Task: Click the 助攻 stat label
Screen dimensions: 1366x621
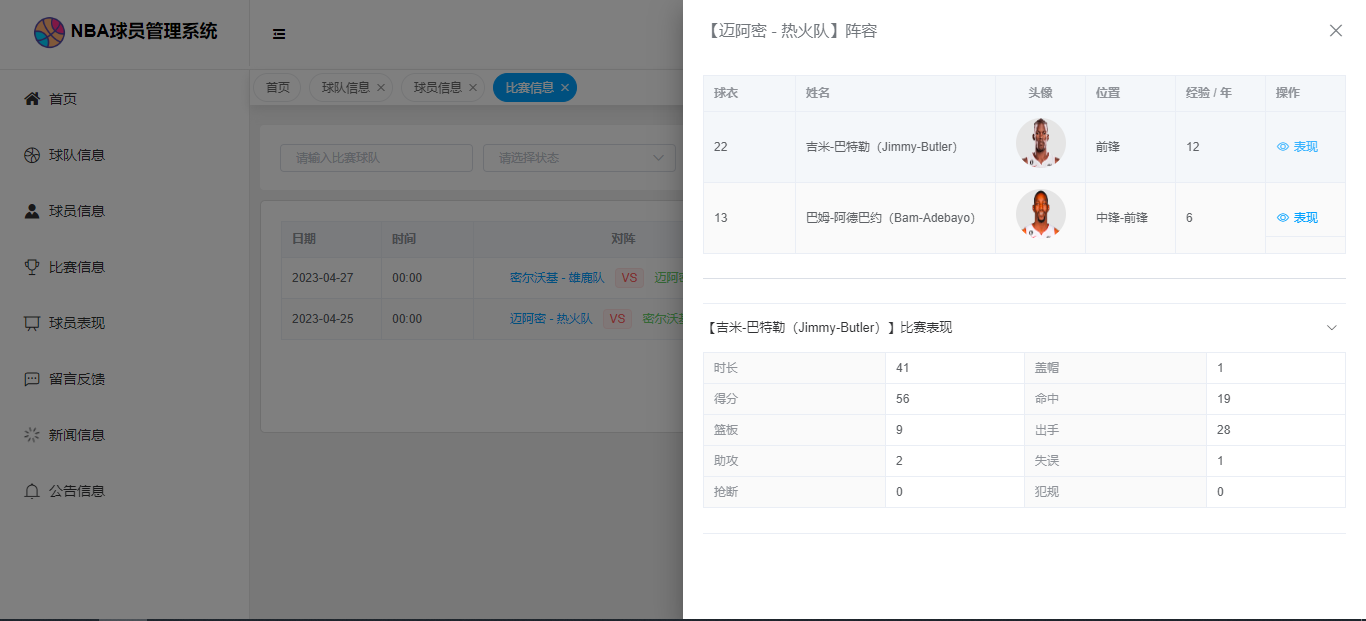Action: pyautogui.click(x=726, y=461)
